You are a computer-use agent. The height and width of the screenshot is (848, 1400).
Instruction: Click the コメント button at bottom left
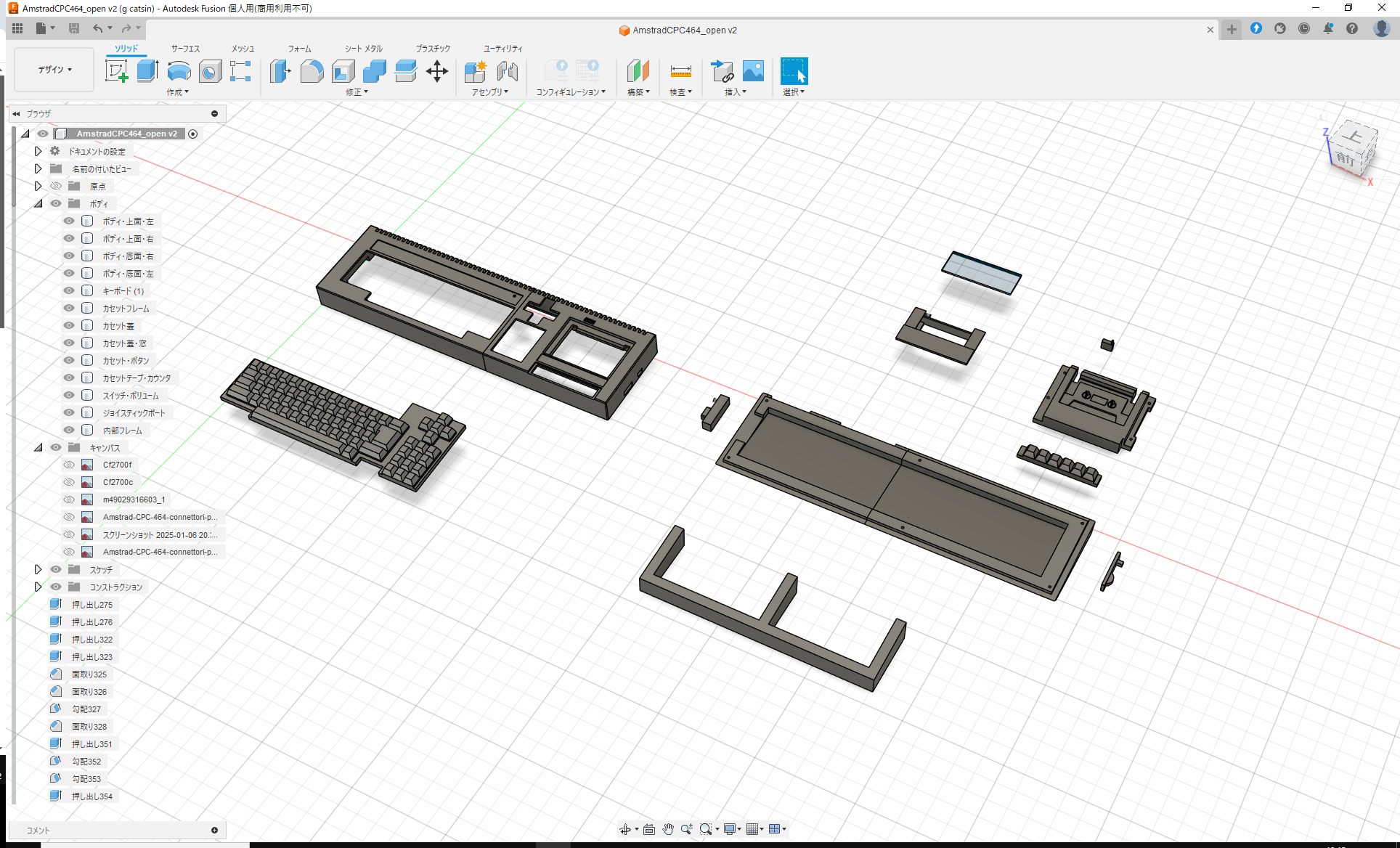[38, 830]
